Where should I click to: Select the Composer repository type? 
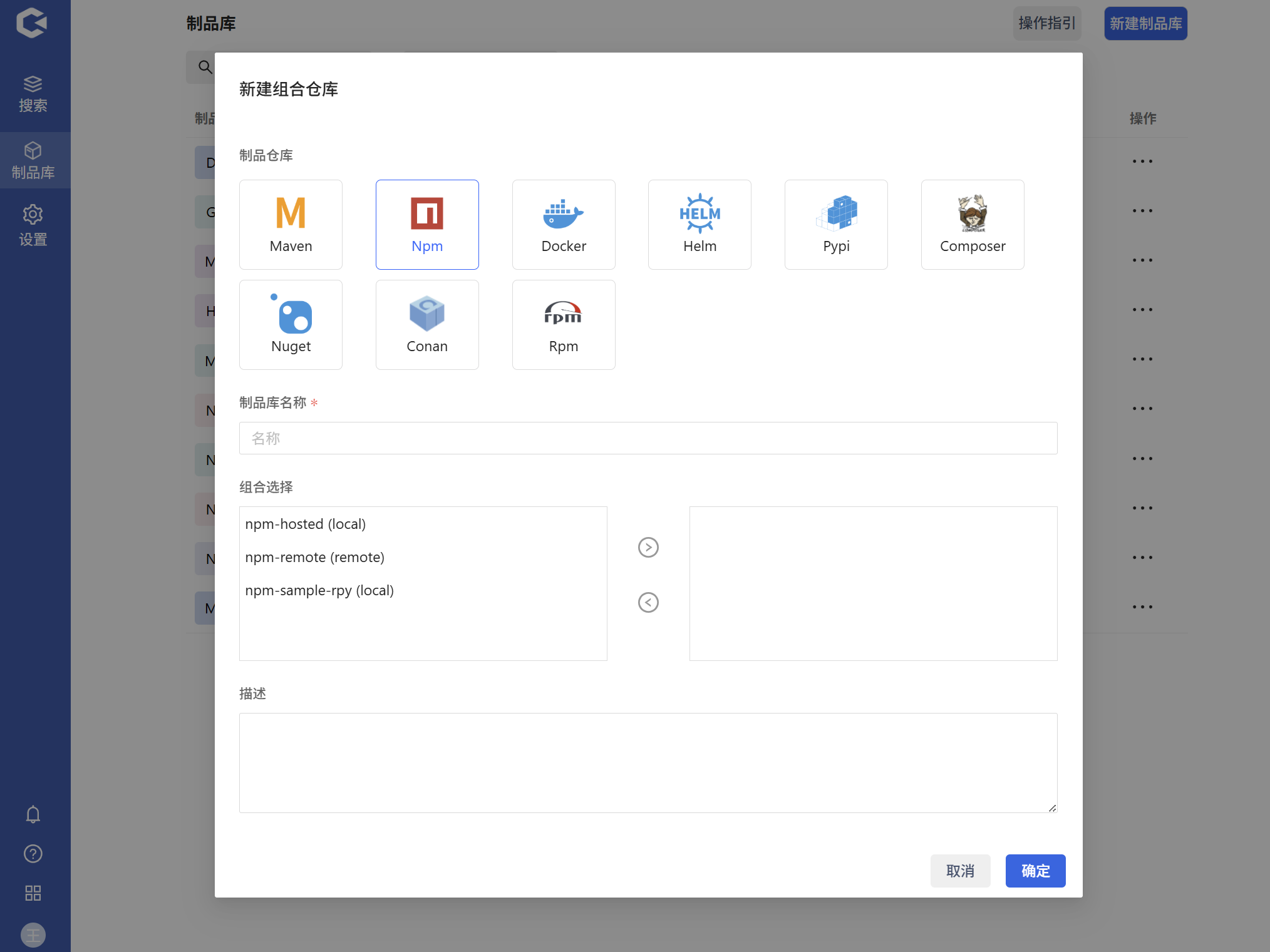(973, 224)
